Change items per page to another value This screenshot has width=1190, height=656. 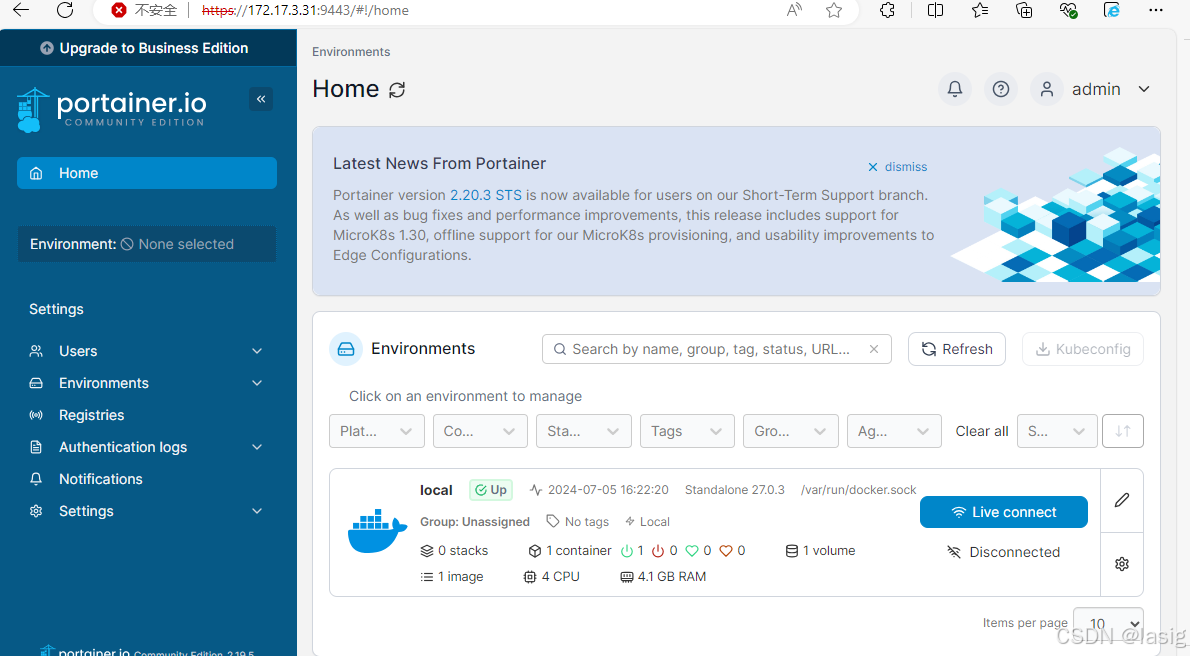pos(1107,622)
